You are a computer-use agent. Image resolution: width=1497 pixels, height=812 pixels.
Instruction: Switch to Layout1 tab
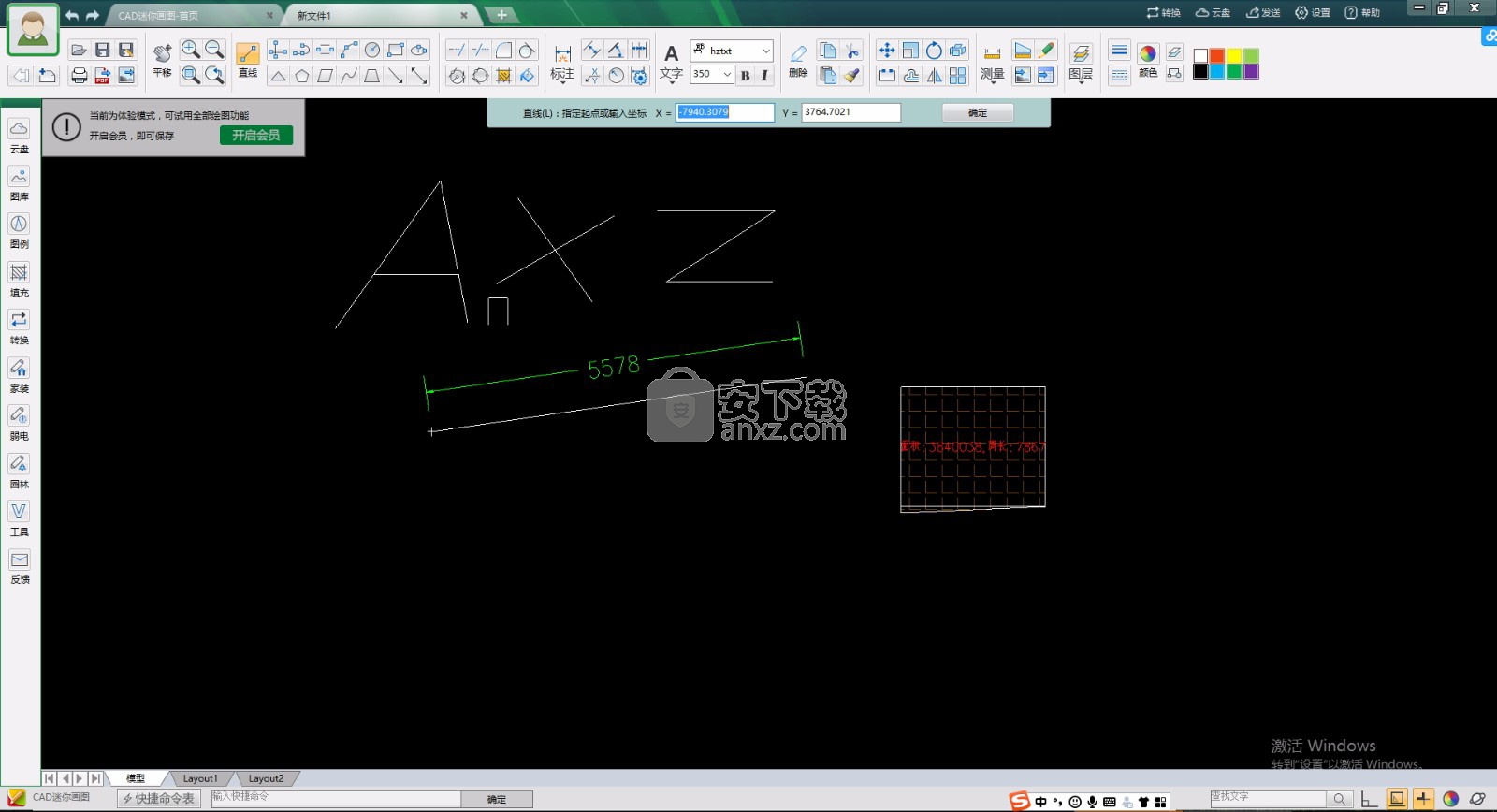click(x=200, y=778)
